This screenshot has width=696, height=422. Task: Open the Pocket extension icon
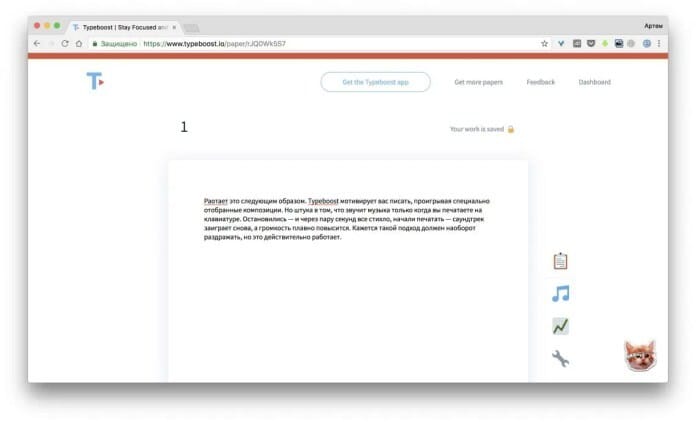(x=591, y=43)
